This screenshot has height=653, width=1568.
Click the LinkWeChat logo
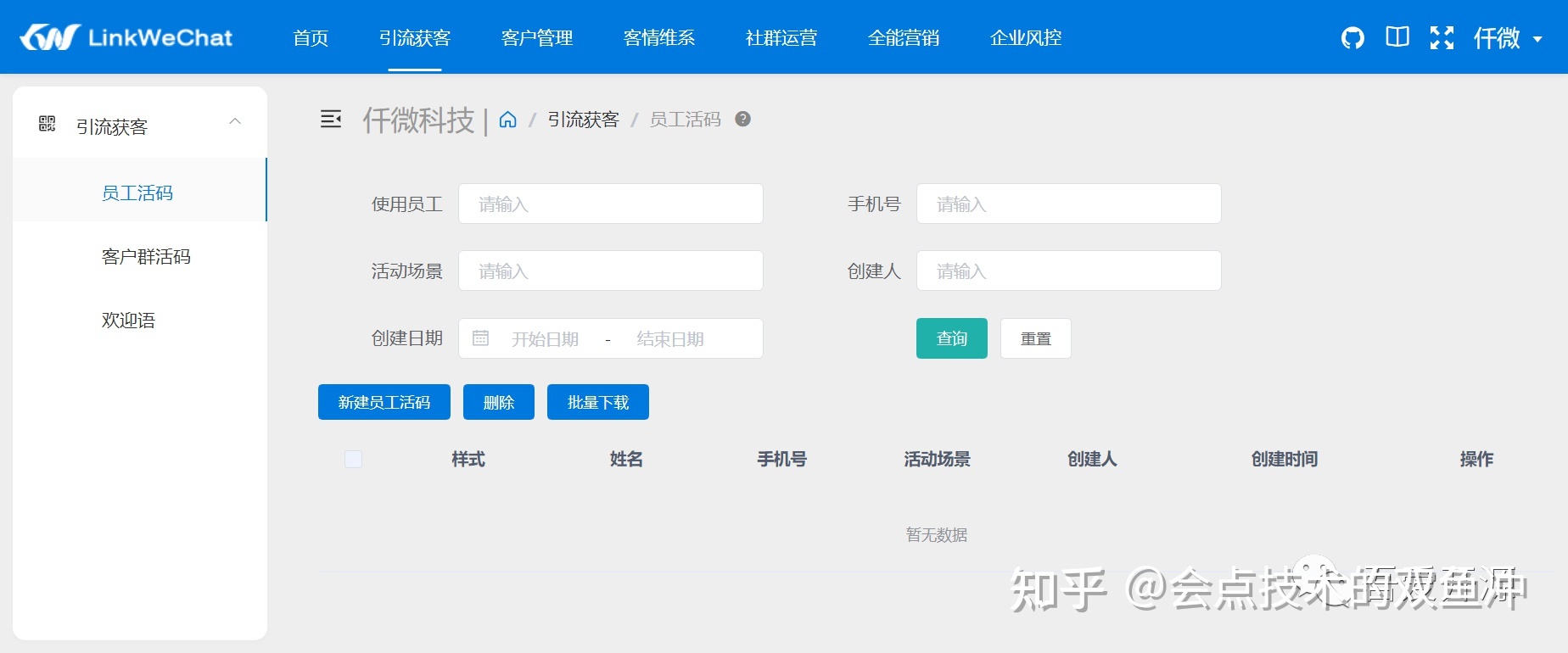[x=126, y=37]
